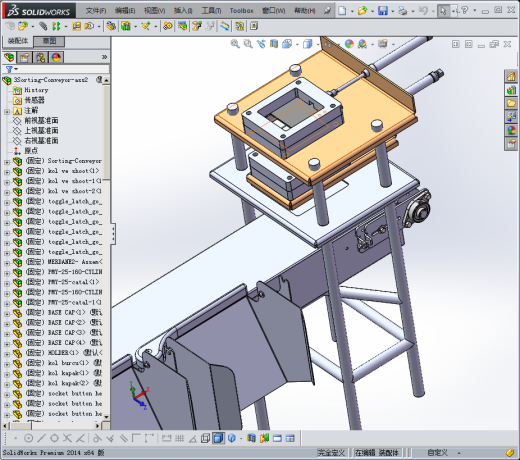Expand the BASE CAP<1> node
The width and height of the screenshot is (520, 460).
7,314
